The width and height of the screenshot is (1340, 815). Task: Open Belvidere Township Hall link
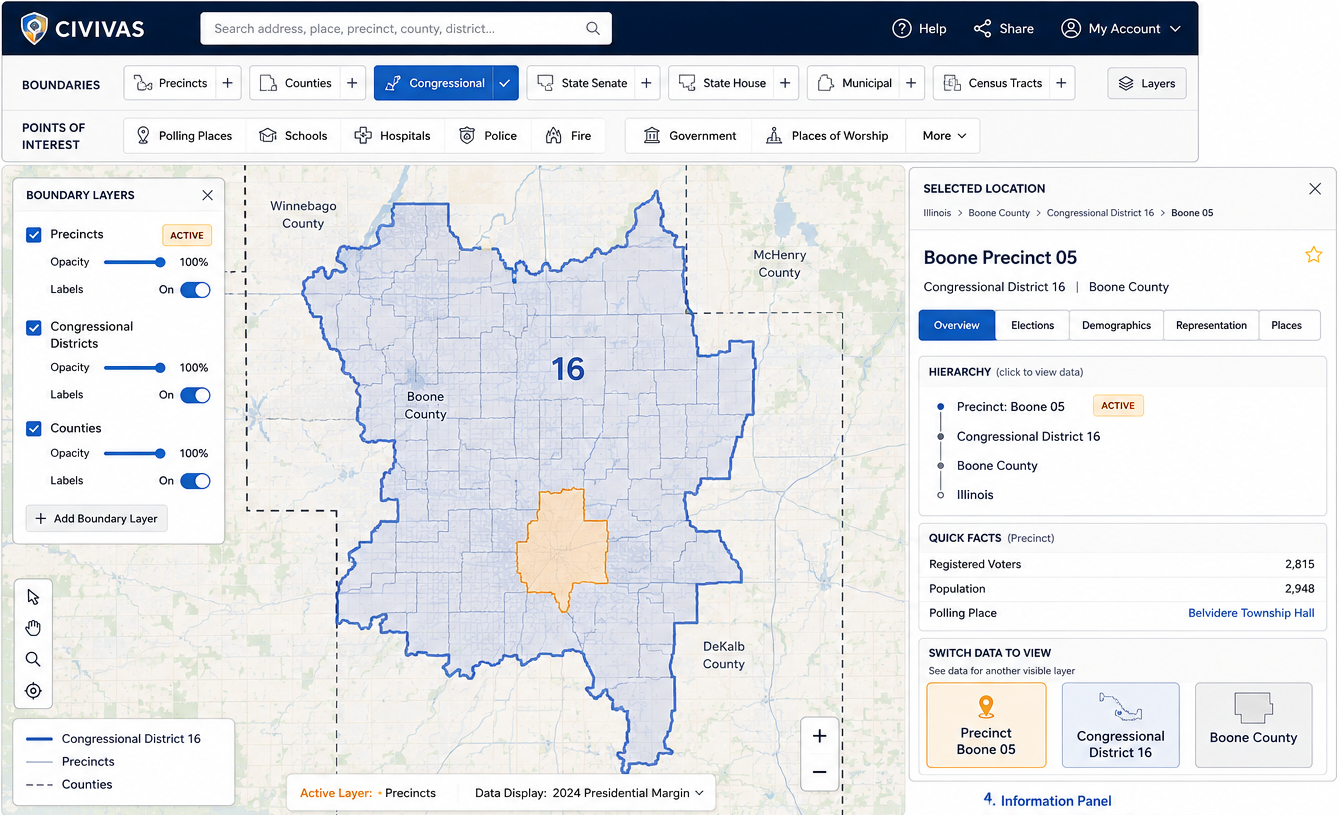coord(1251,613)
